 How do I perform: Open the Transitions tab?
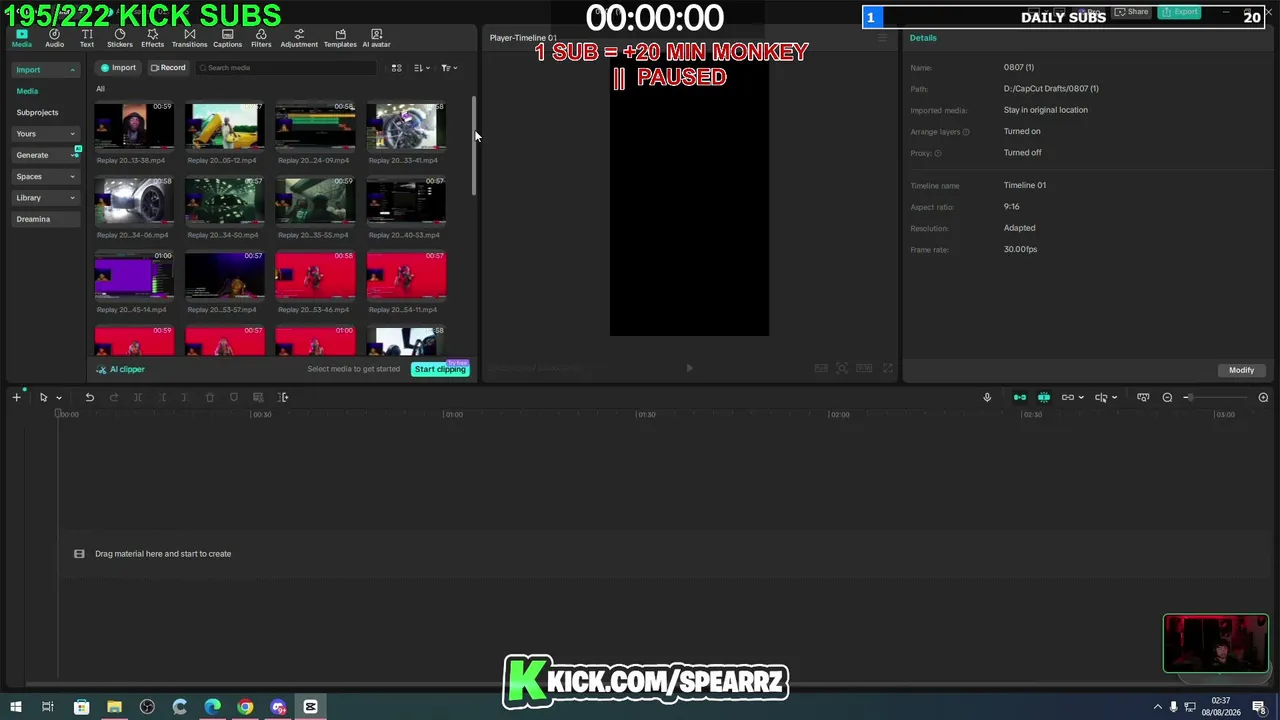click(189, 38)
